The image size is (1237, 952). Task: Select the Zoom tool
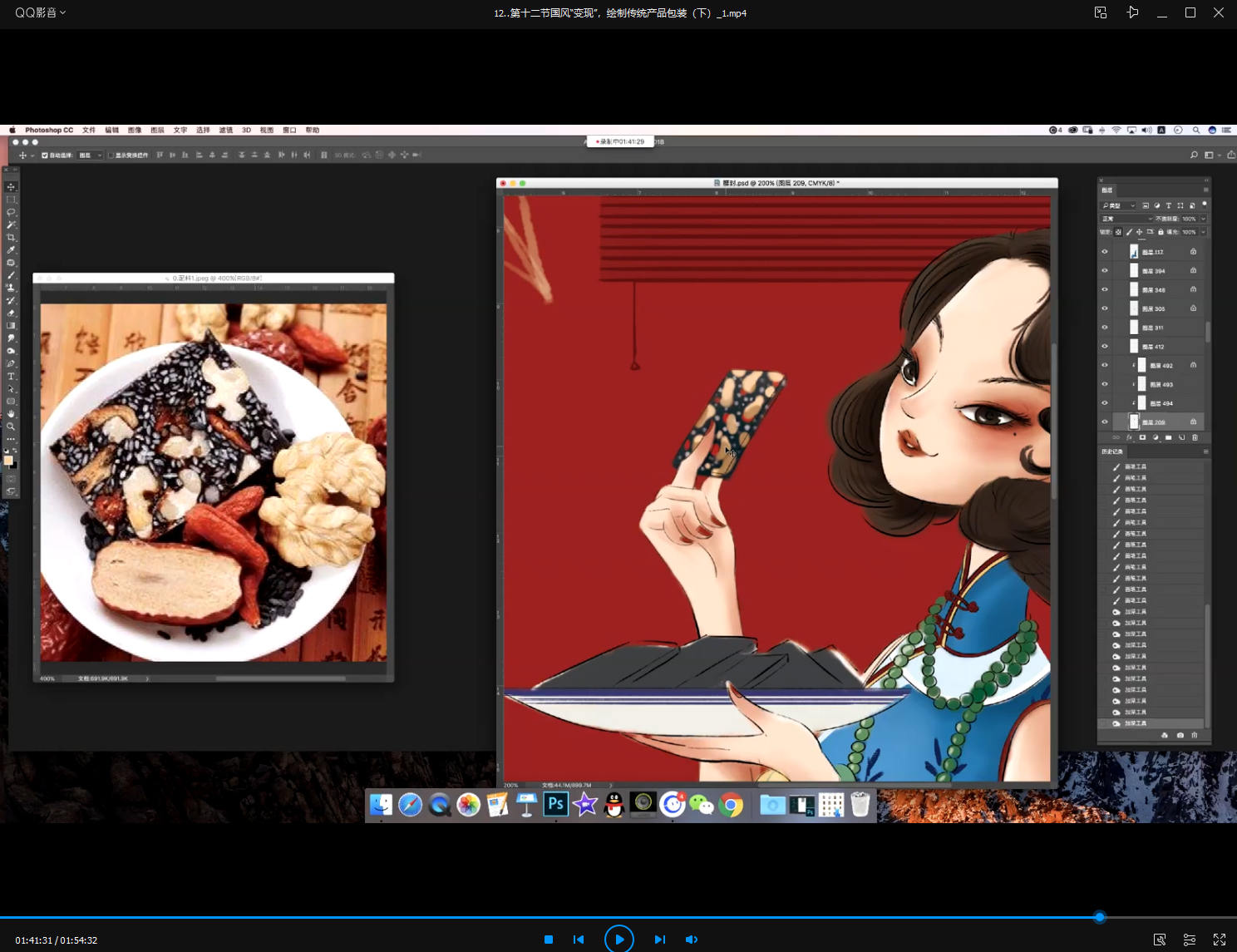pos(11,426)
